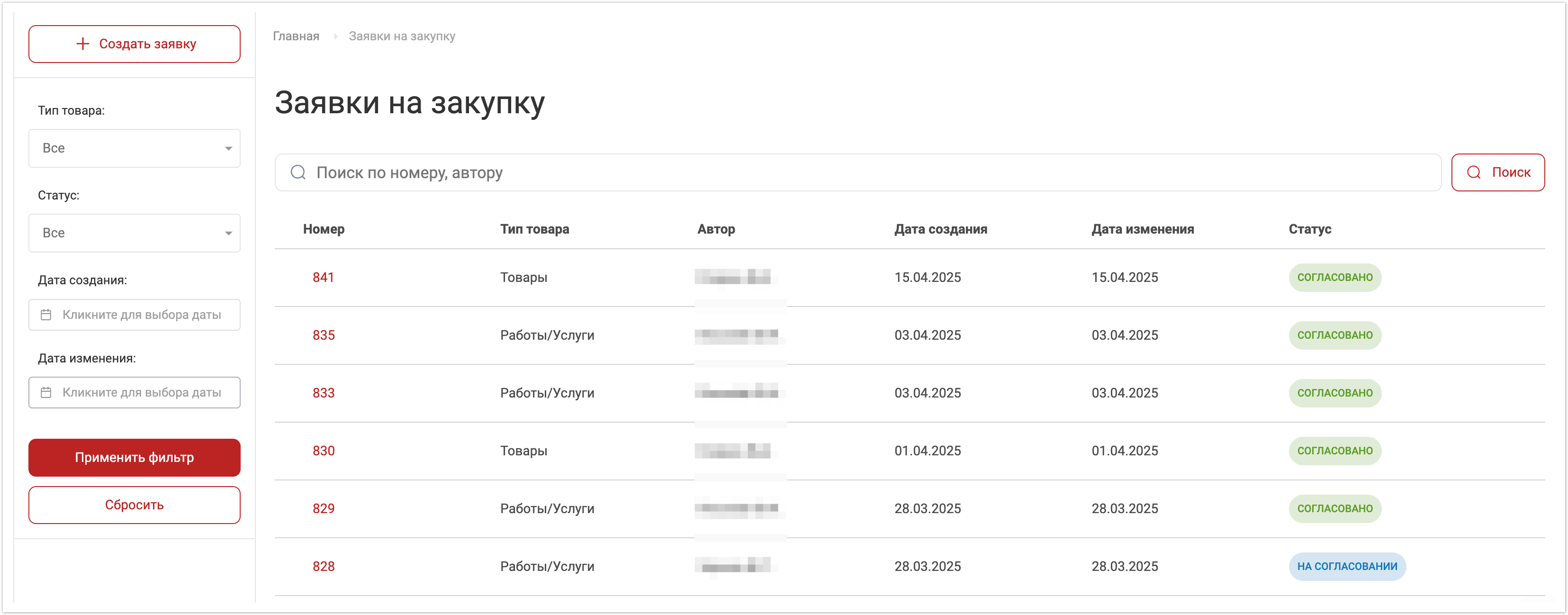Go to Главная breadcrumb
This screenshot has width=1568, height=615.
(x=296, y=36)
